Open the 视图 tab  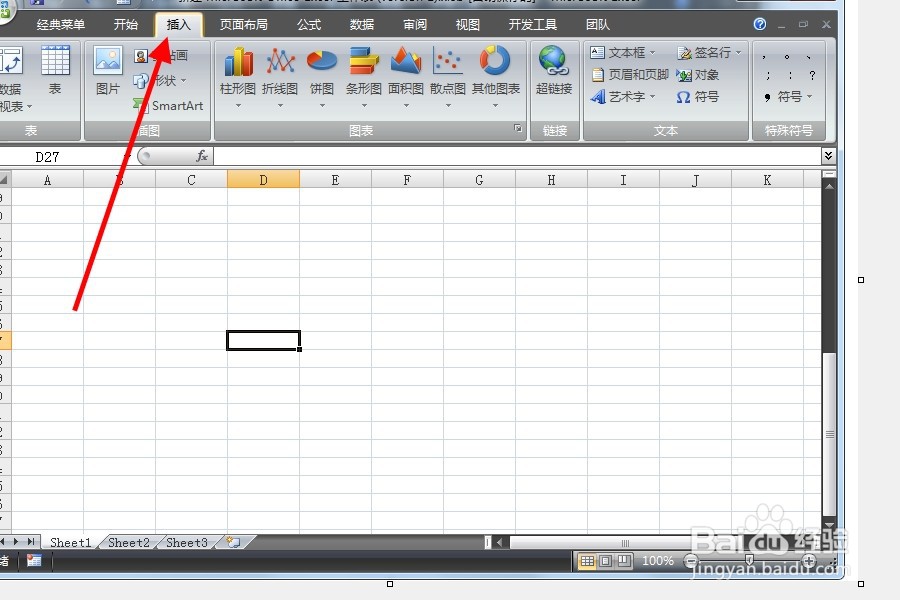coord(467,25)
